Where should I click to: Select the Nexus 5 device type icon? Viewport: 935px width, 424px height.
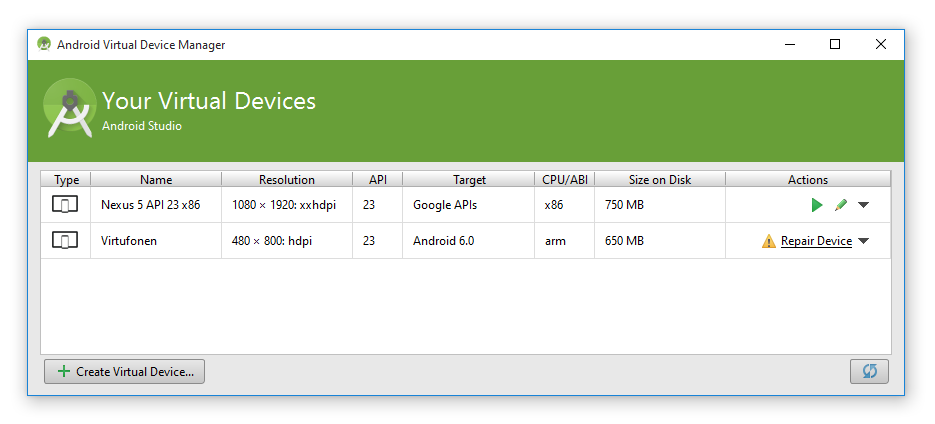pyautogui.click(x=65, y=205)
